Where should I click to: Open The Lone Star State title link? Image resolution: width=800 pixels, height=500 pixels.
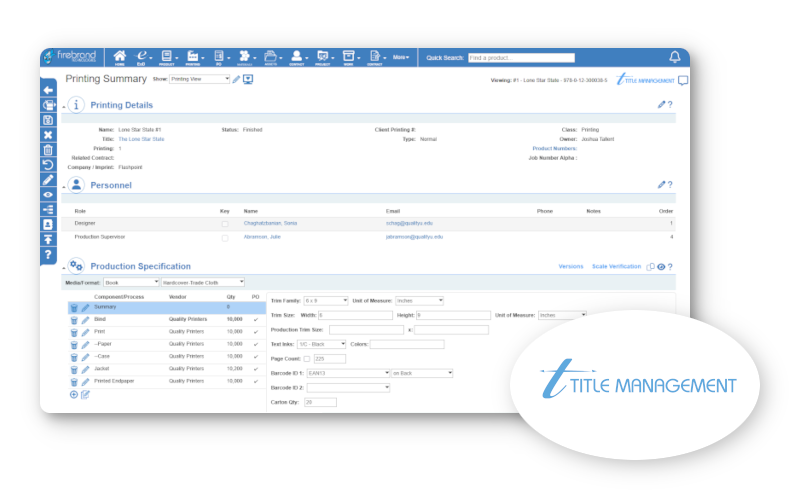[x=141, y=139]
